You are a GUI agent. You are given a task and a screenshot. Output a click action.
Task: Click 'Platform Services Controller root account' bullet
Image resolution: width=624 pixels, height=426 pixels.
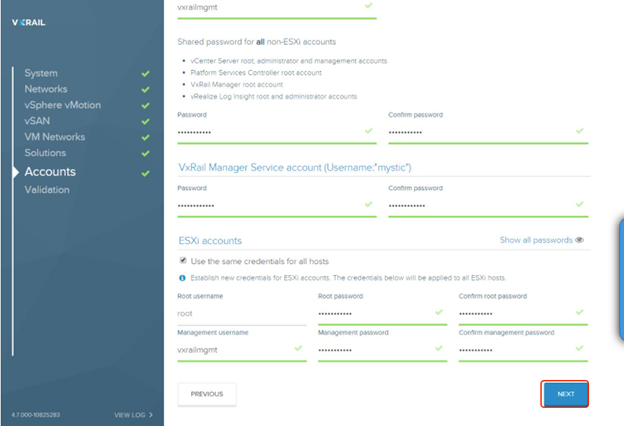256,73
